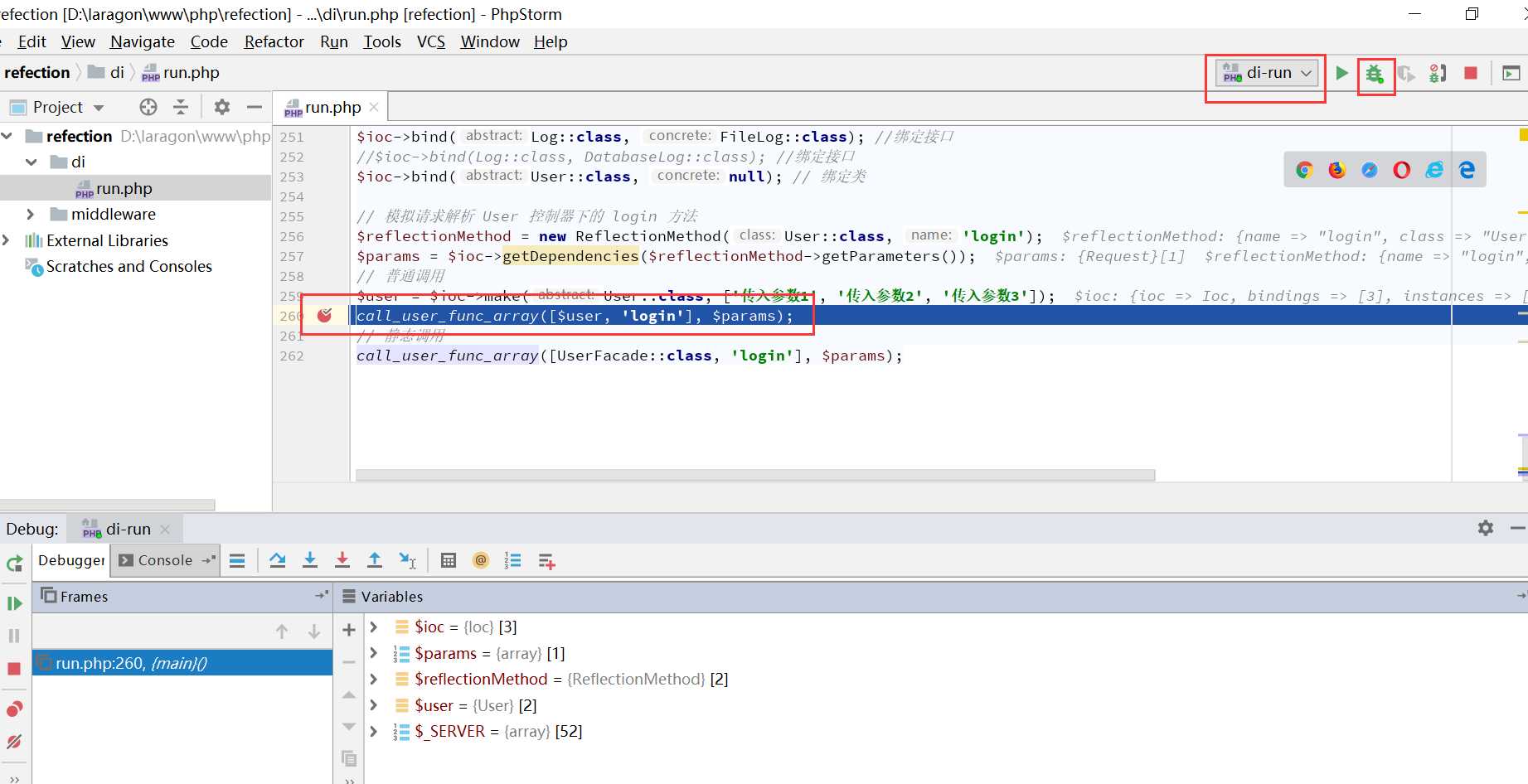Toggle show values addresses @ icon
This screenshot has width=1528, height=784.
click(481, 560)
